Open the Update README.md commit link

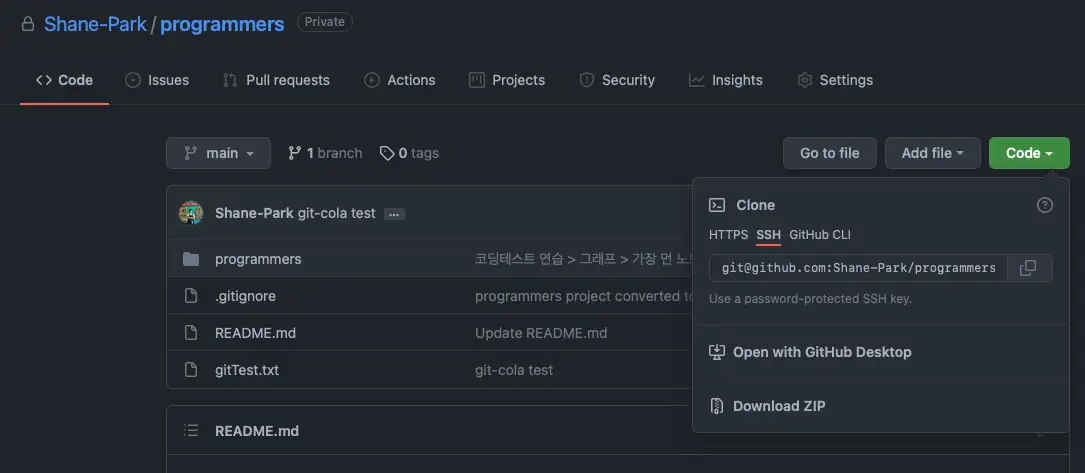click(x=541, y=333)
